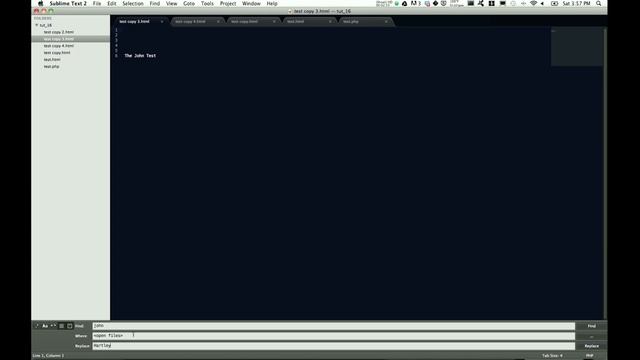Open the Goto menu
The width and height of the screenshot is (640, 360).
[189, 3]
